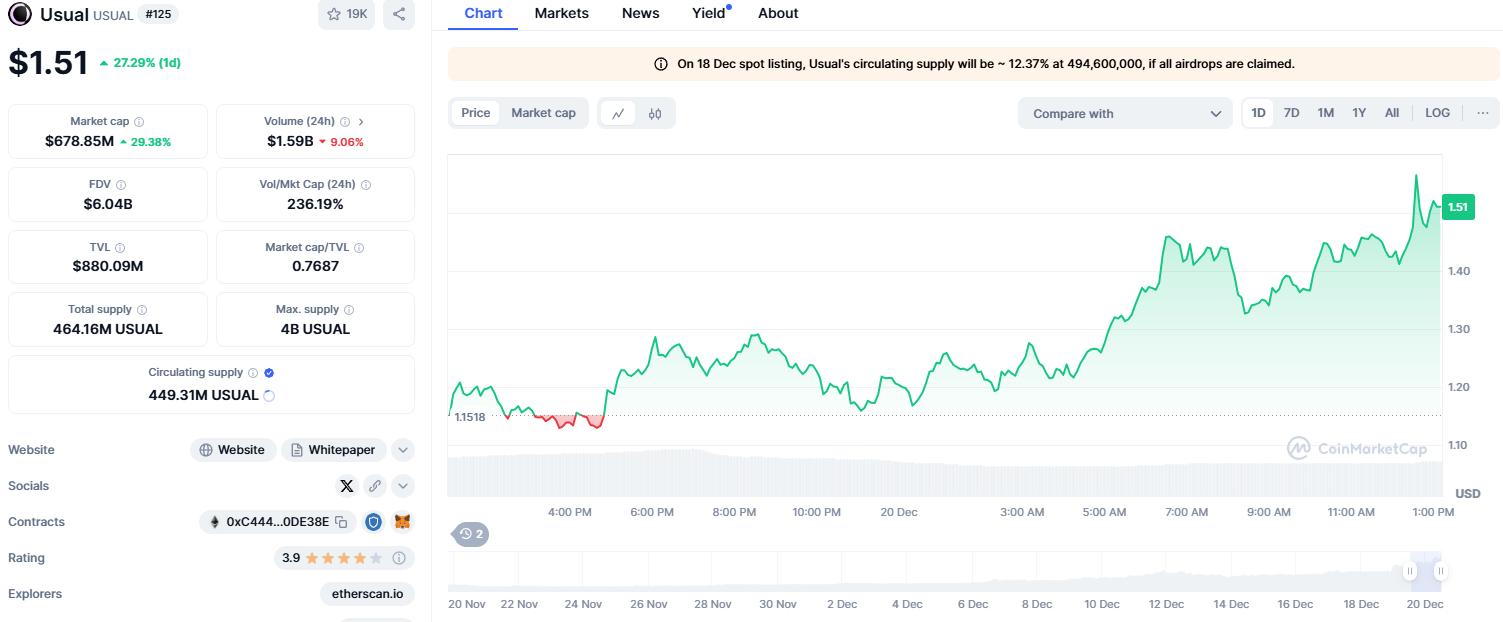Open the Chart tab
Screen dimensions: 1503x622
coord(484,13)
